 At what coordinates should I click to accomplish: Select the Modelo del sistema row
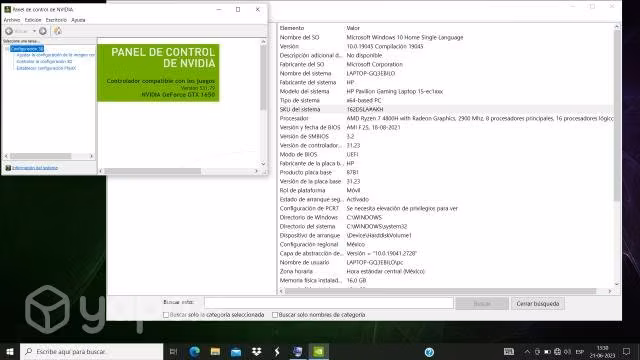(445, 91)
